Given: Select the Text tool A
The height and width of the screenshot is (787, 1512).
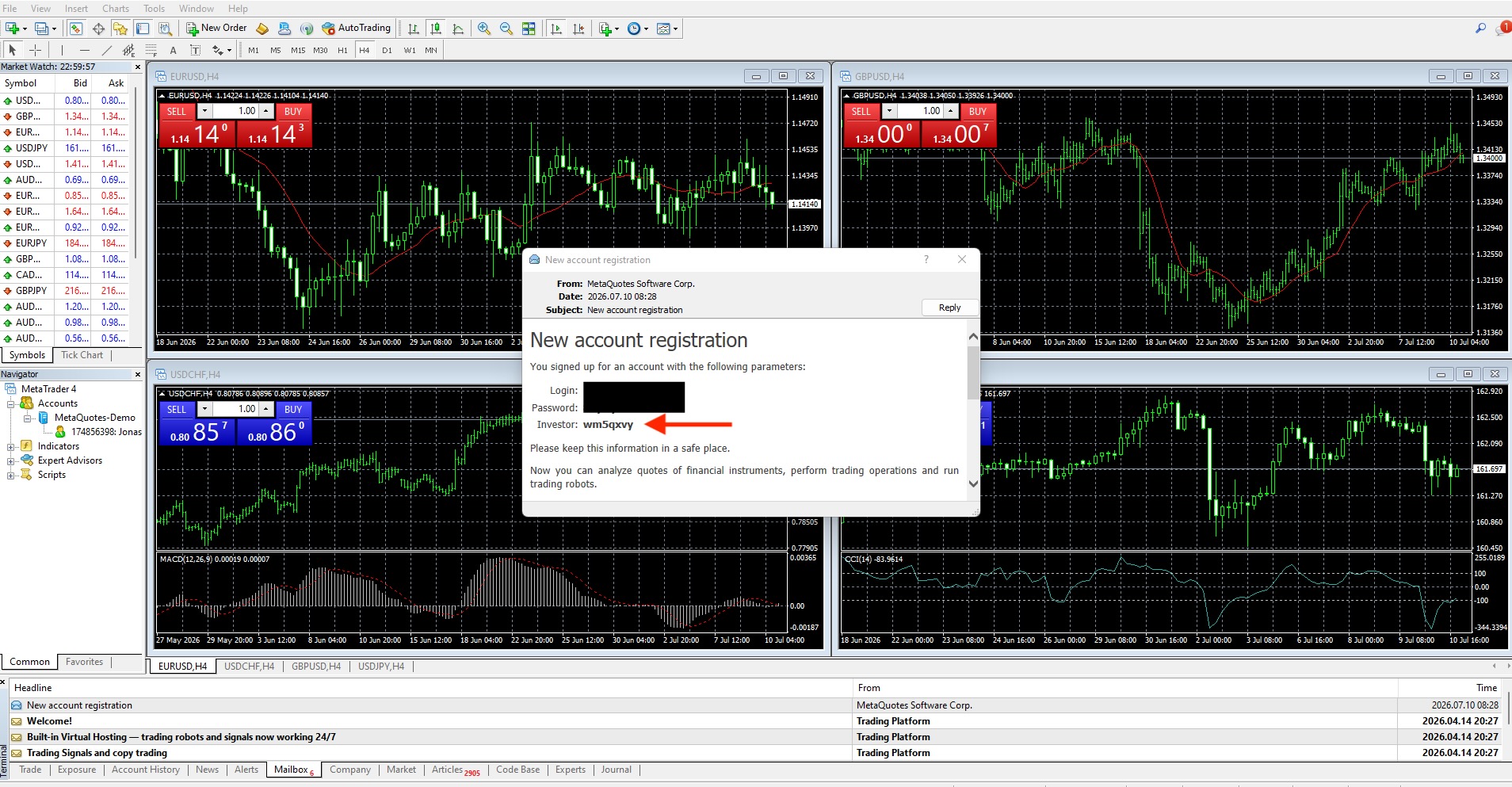Looking at the screenshot, I should pos(173,50).
